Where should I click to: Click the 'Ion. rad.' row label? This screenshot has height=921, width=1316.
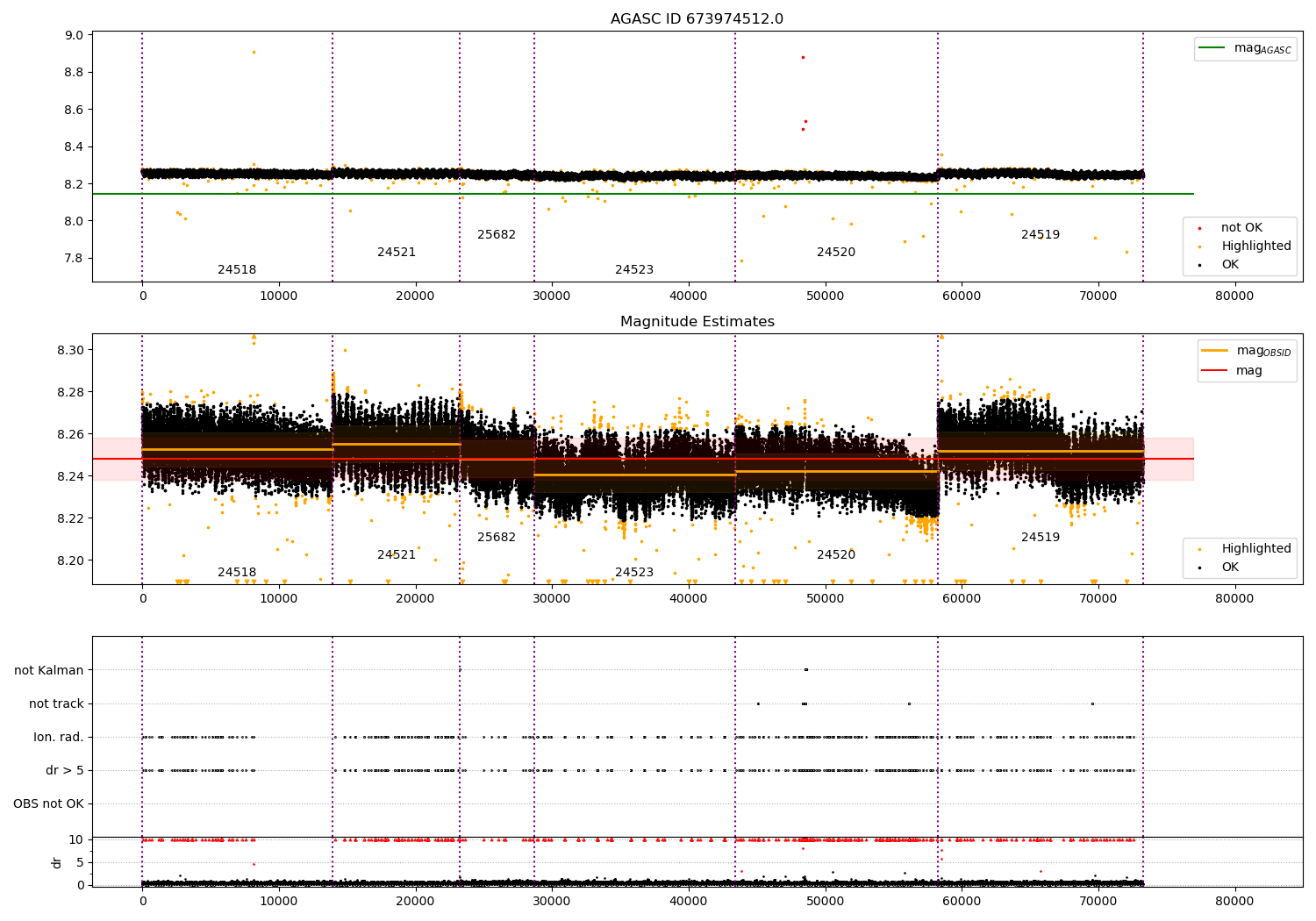59,737
